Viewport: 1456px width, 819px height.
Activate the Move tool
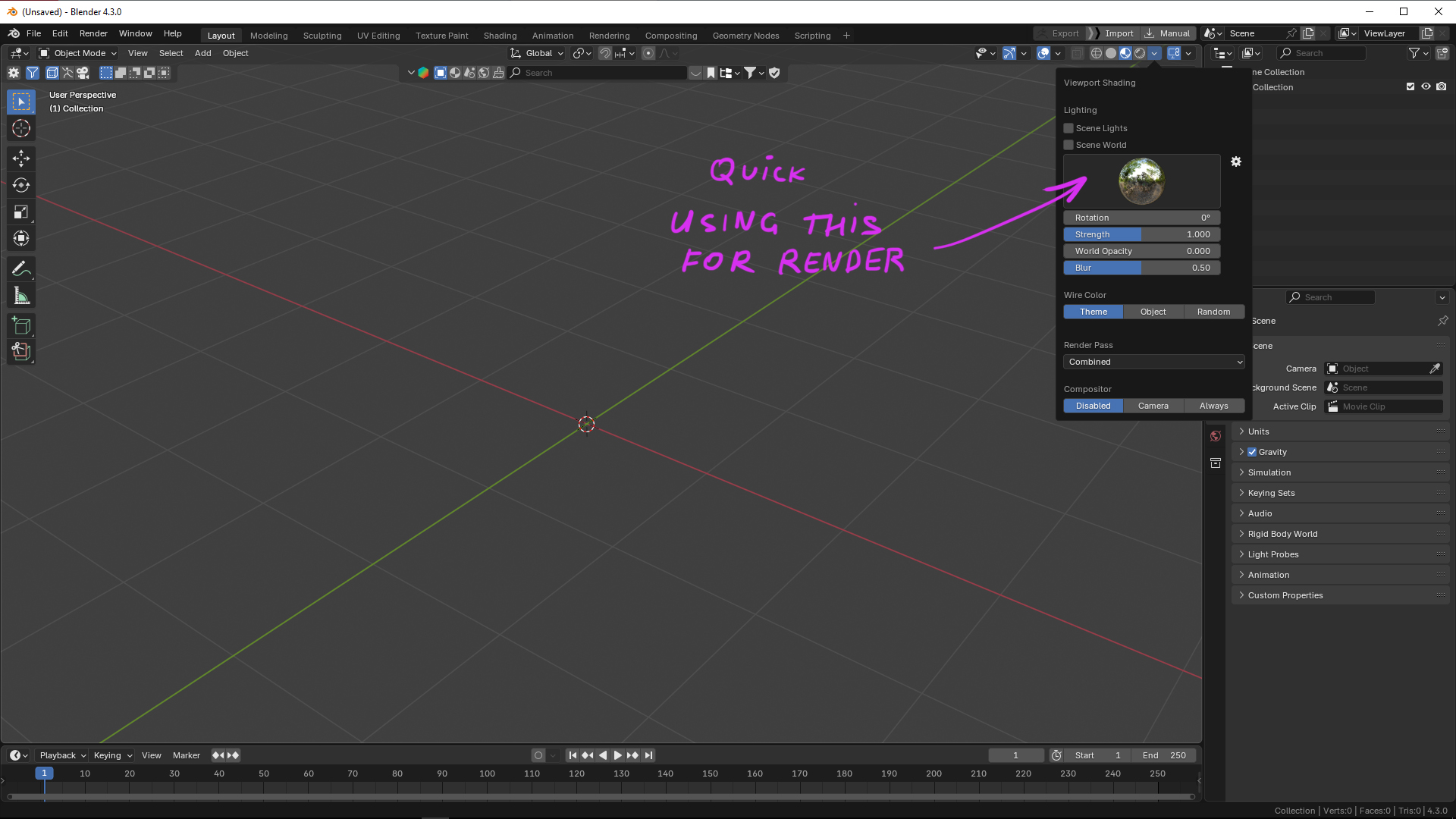click(21, 158)
